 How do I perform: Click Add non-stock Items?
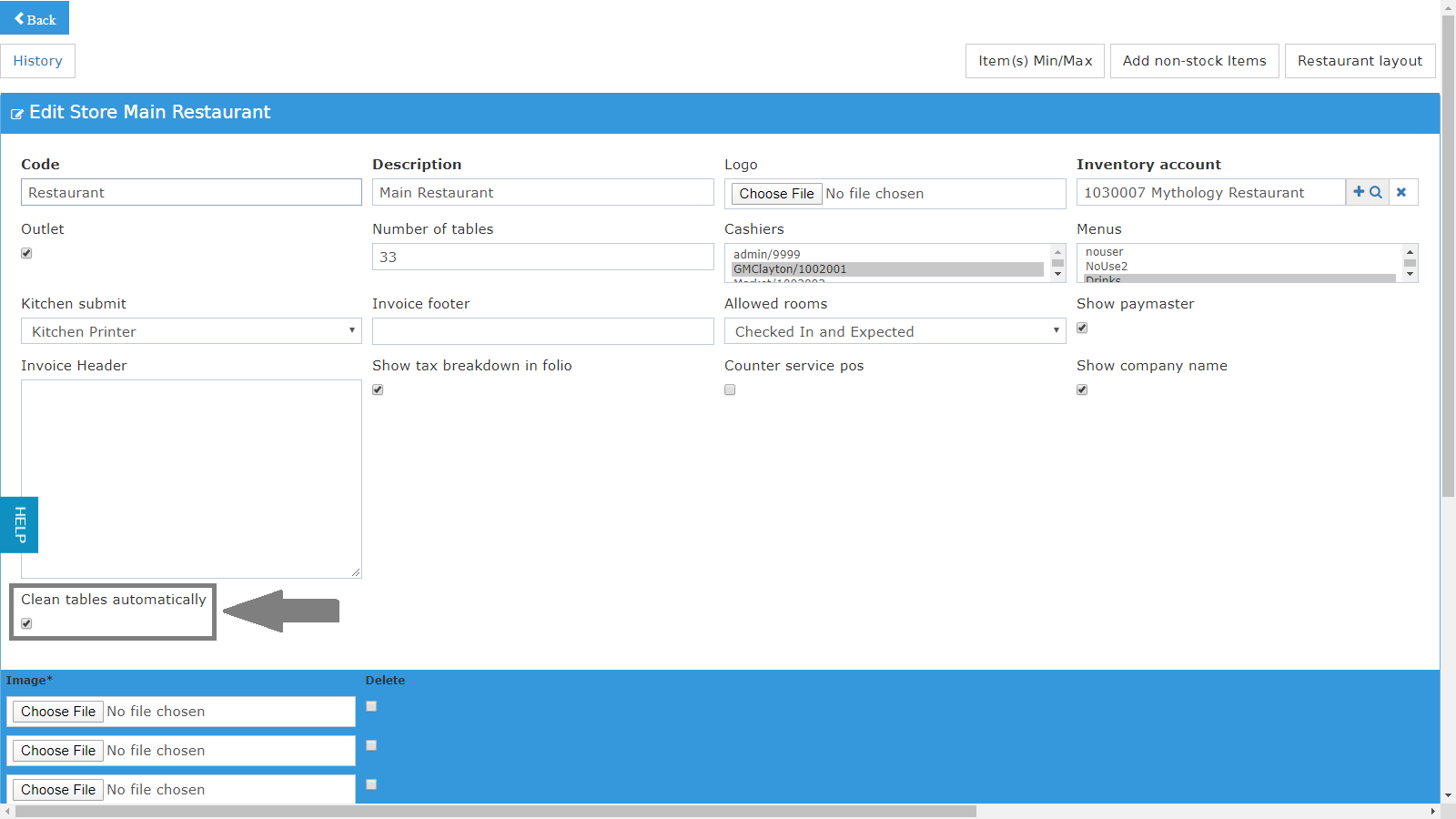click(1194, 61)
